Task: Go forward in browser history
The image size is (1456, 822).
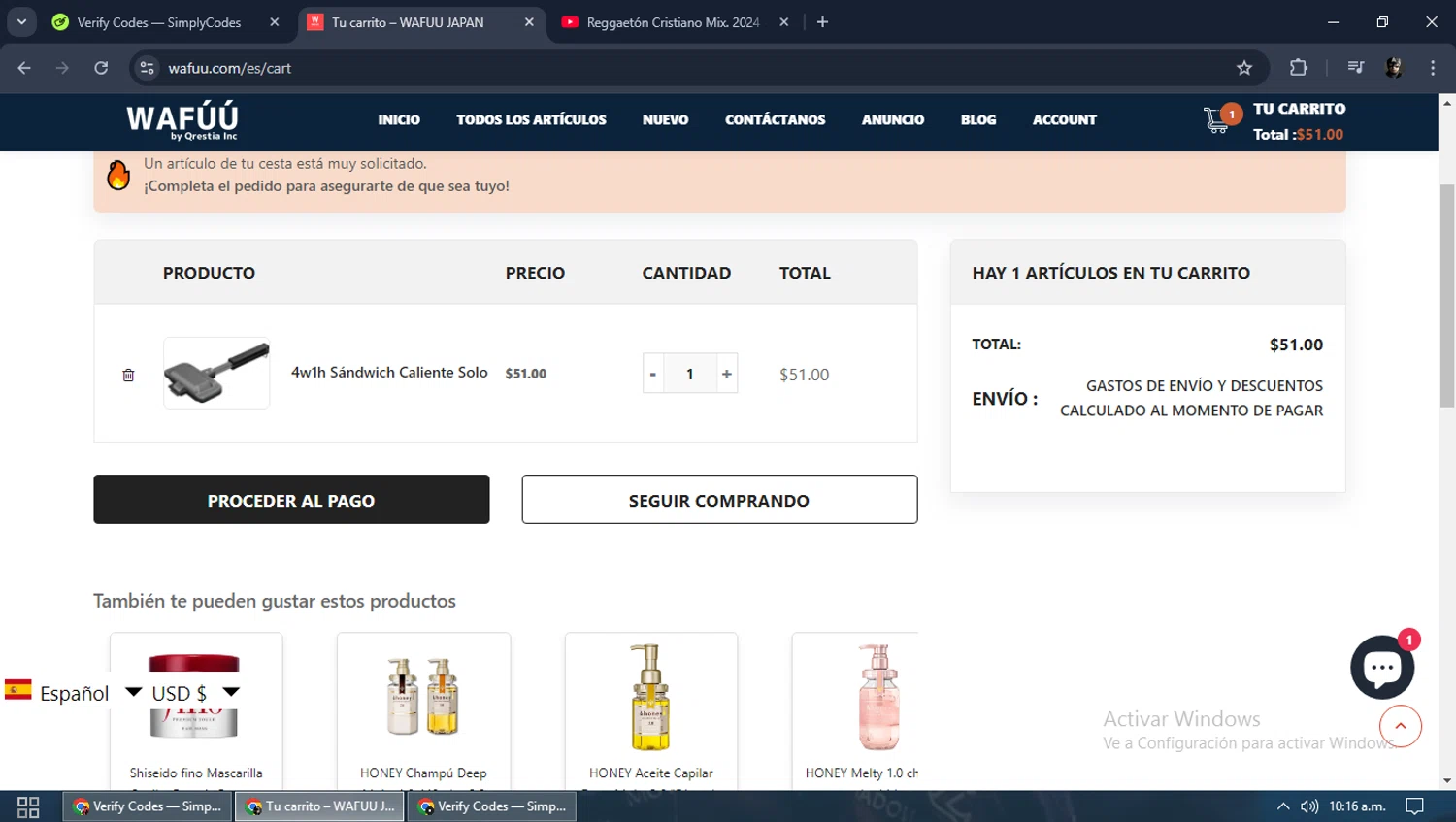Action: click(x=62, y=68)
